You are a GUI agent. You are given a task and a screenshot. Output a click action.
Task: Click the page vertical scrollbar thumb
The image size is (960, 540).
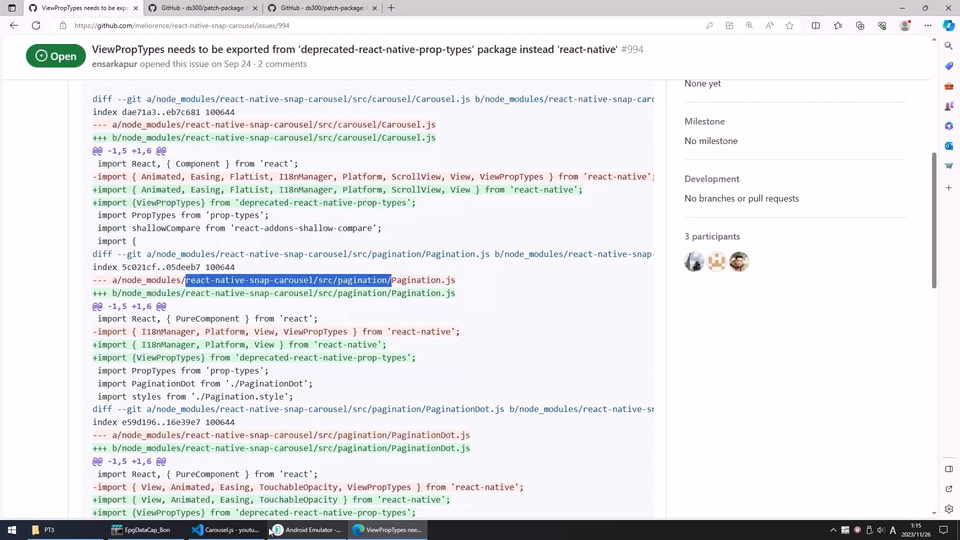click(x=934, y=220)
